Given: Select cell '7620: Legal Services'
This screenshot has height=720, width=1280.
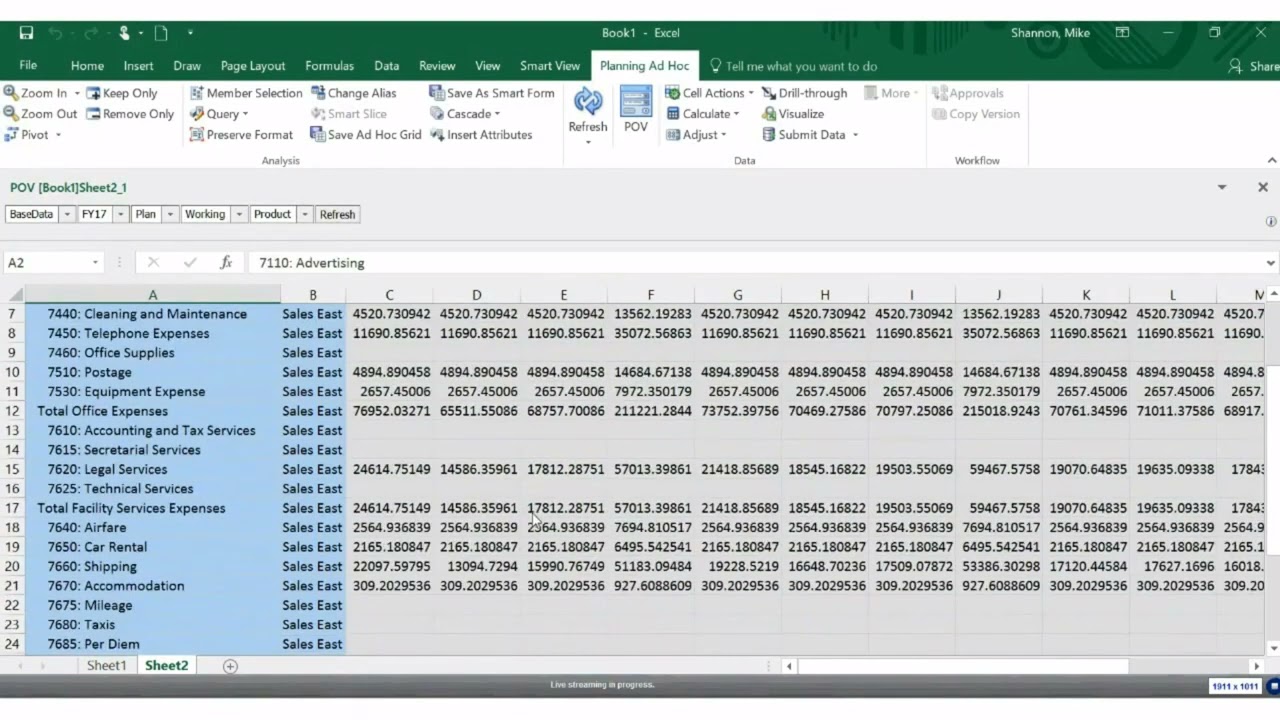Looking at the screenshot, I should click(153, 469).
